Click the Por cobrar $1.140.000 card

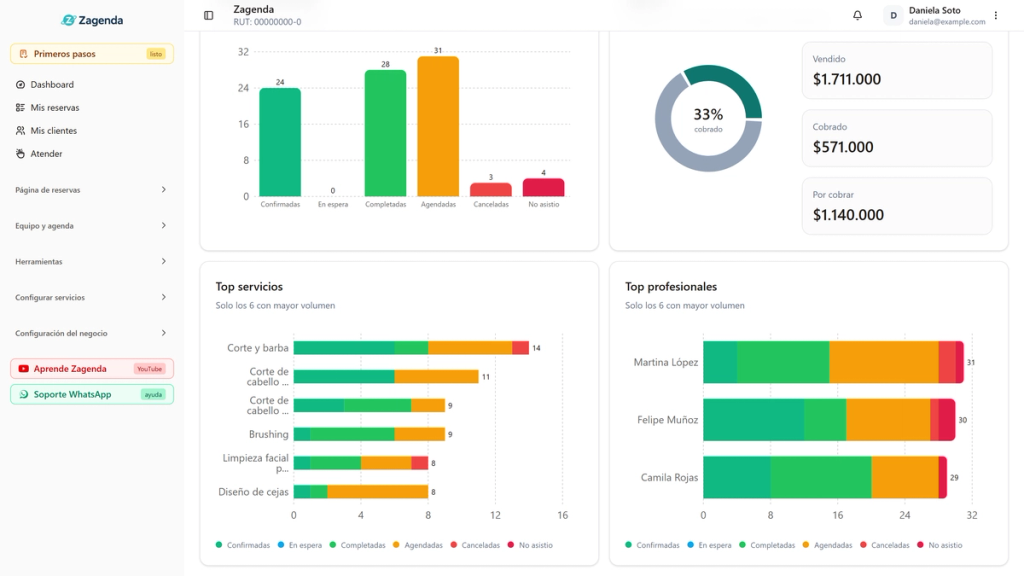pyautogui.click(x=897, y=206)
